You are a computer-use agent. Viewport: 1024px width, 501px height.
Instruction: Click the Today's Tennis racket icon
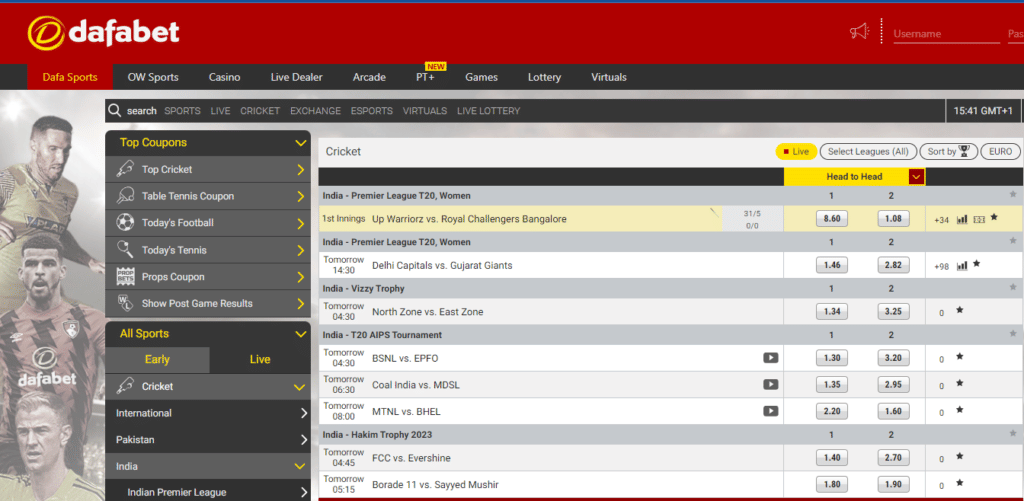coord(125,250)
